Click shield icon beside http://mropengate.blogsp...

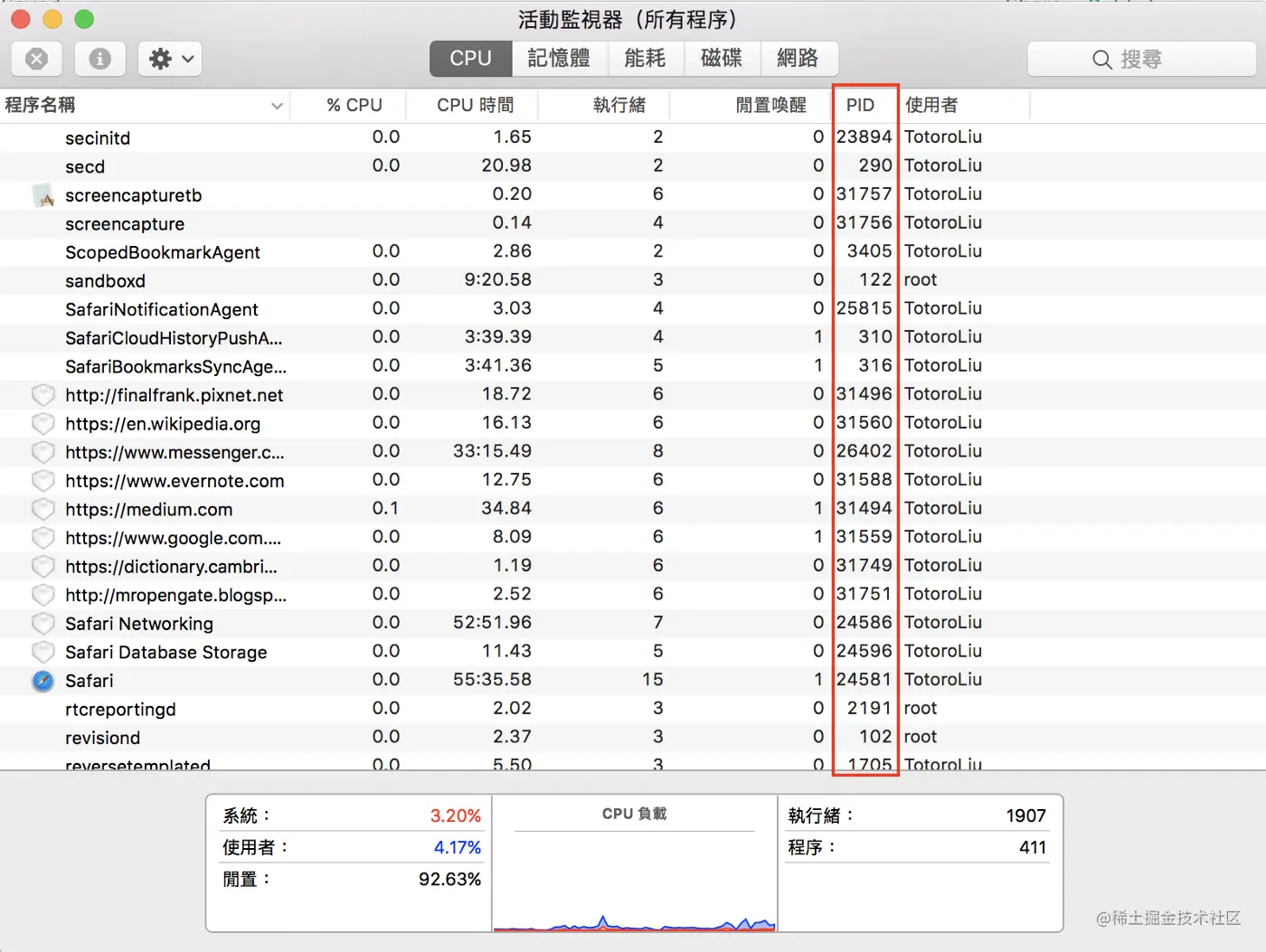[43, 595]
